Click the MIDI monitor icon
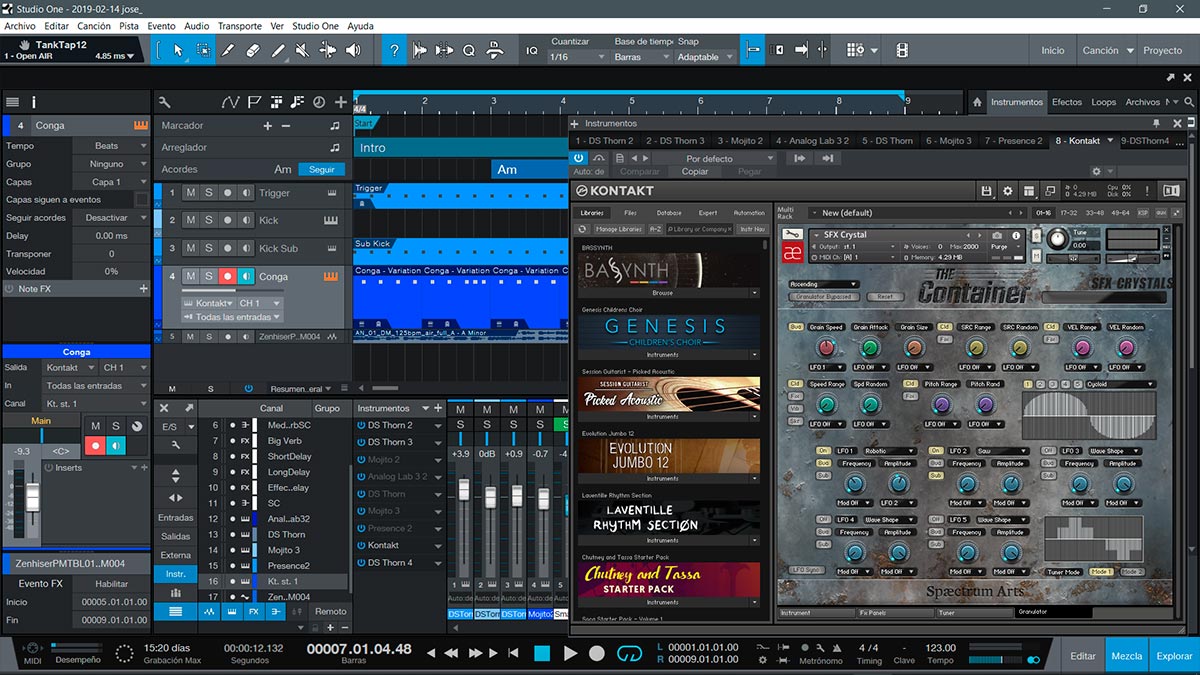The image size is (1200, 675). (33, 648)
